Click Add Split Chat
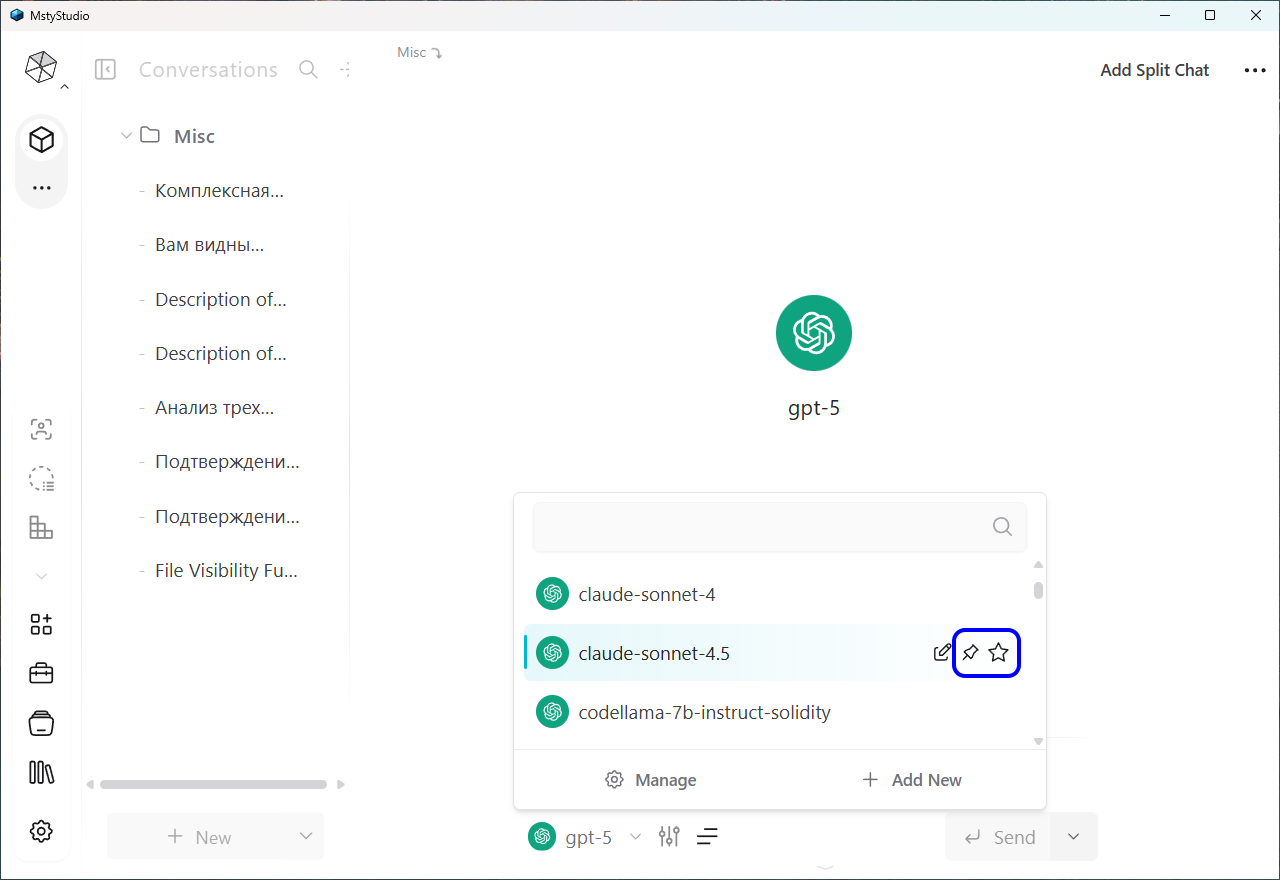1280x880 pixels. pos(1155,70)
